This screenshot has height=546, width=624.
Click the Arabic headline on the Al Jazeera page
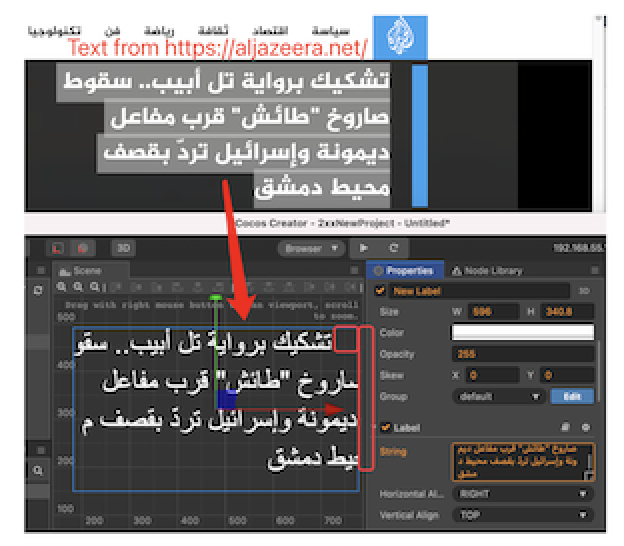(226, 135)
